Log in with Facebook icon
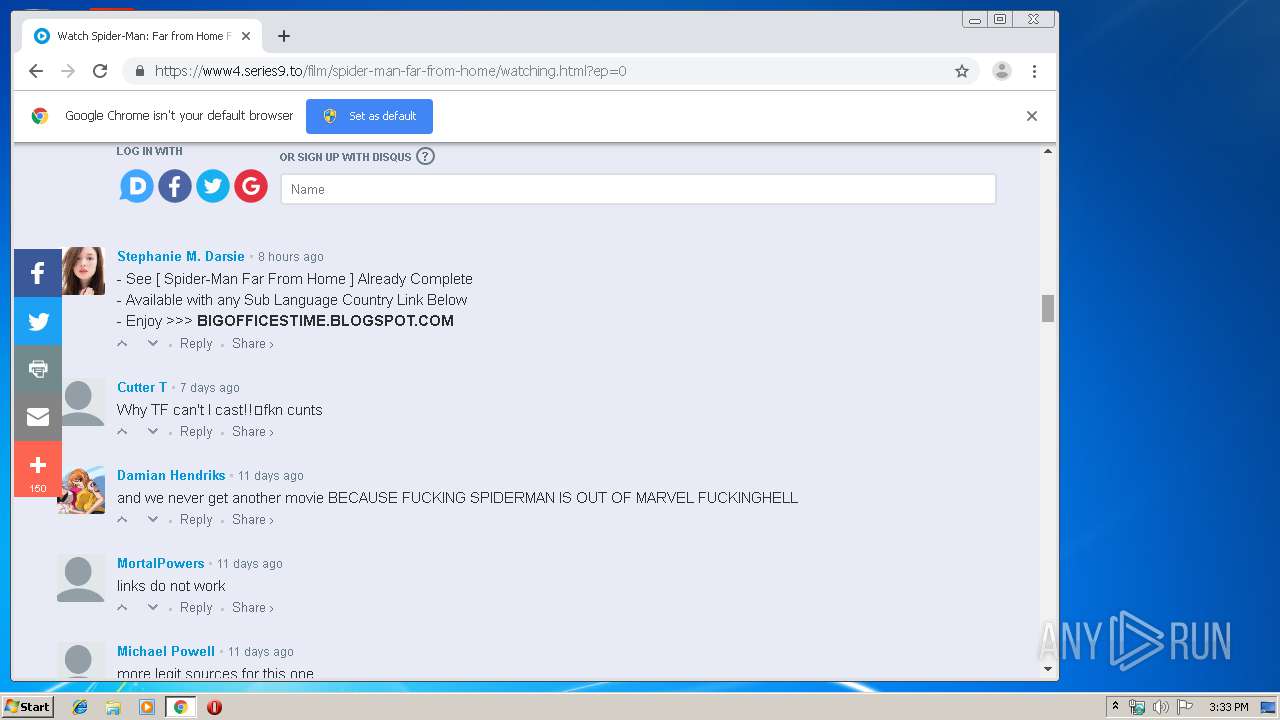Screen dimensions: 1280x720 [x=175, y=186]
